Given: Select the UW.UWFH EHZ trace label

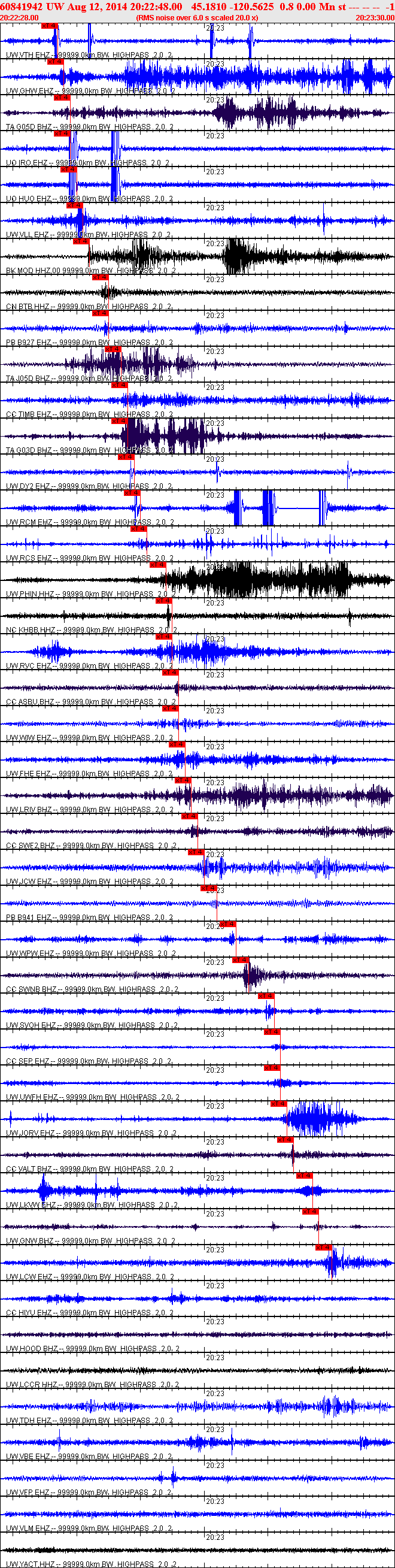Looking at the screenshot, I should coord(93,1097).
